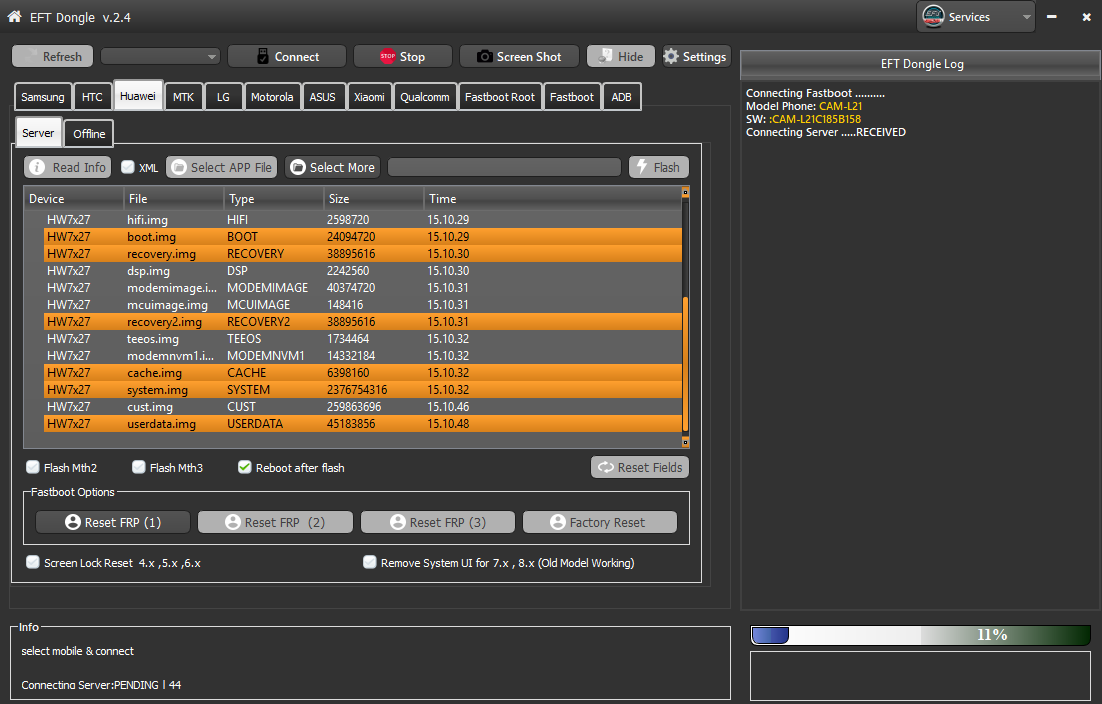Viewport: 1102px width, 704px height.
Task: Open the LG tab
Action: click(223, 97)
